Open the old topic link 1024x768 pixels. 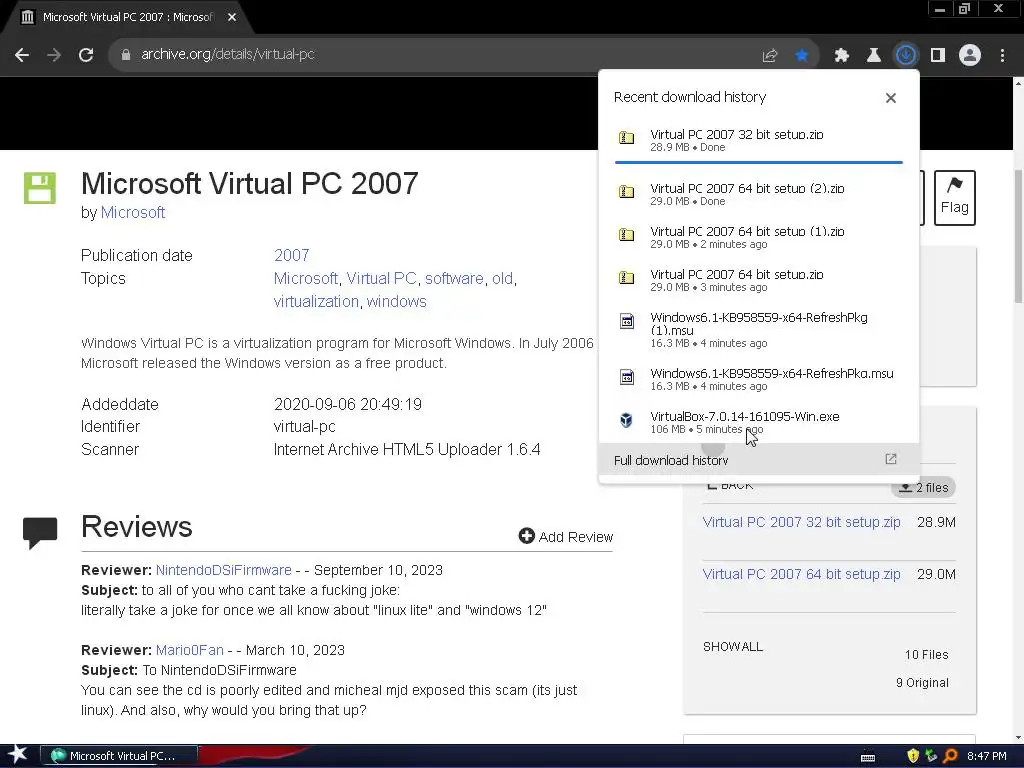click(502, 279)
